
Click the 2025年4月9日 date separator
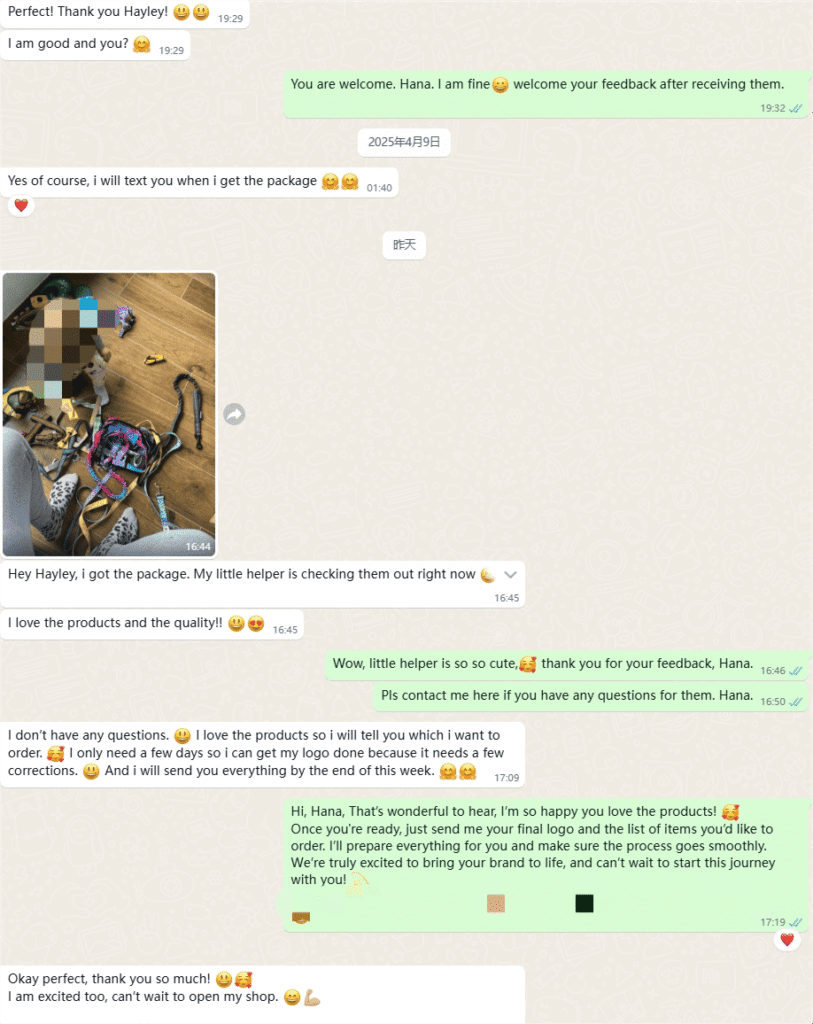coord(404,142)
